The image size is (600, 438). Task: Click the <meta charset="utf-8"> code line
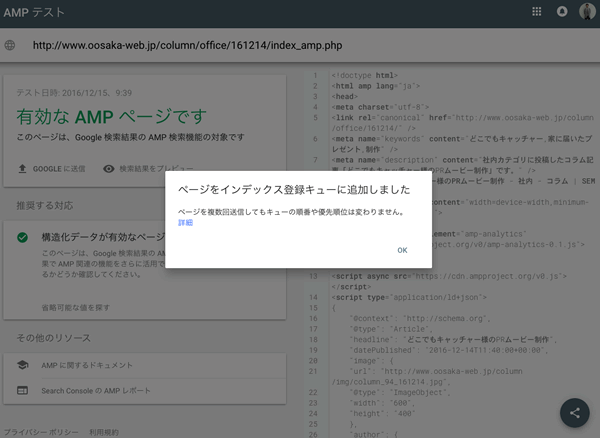pyautogui.click(x=380, y=107)
